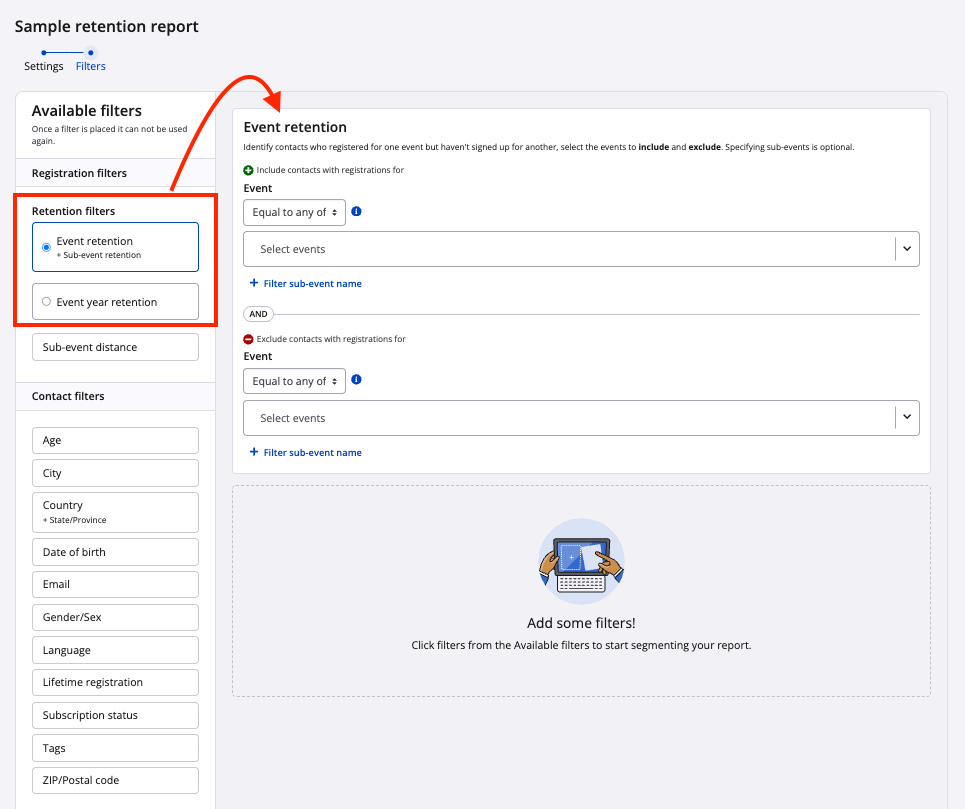Select the Event retention radio button

pyautogui.click(x=47, y=247)
